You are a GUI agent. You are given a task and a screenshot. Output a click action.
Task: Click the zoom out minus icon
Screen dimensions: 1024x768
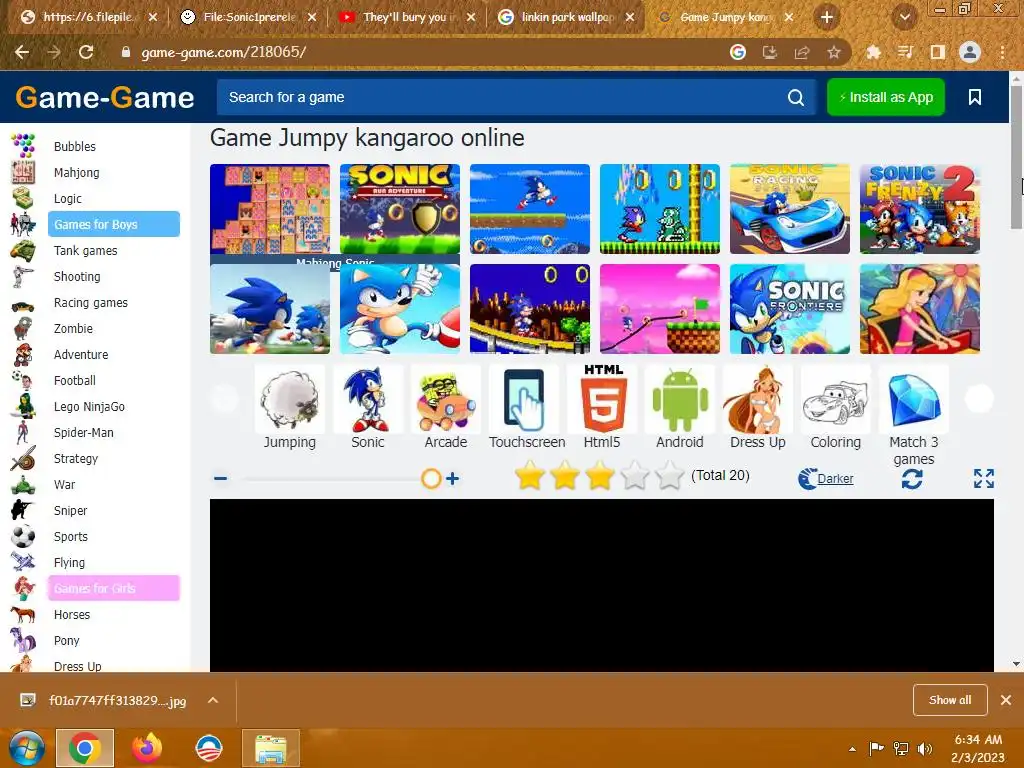pyautogui.click(x=221, y=479)
